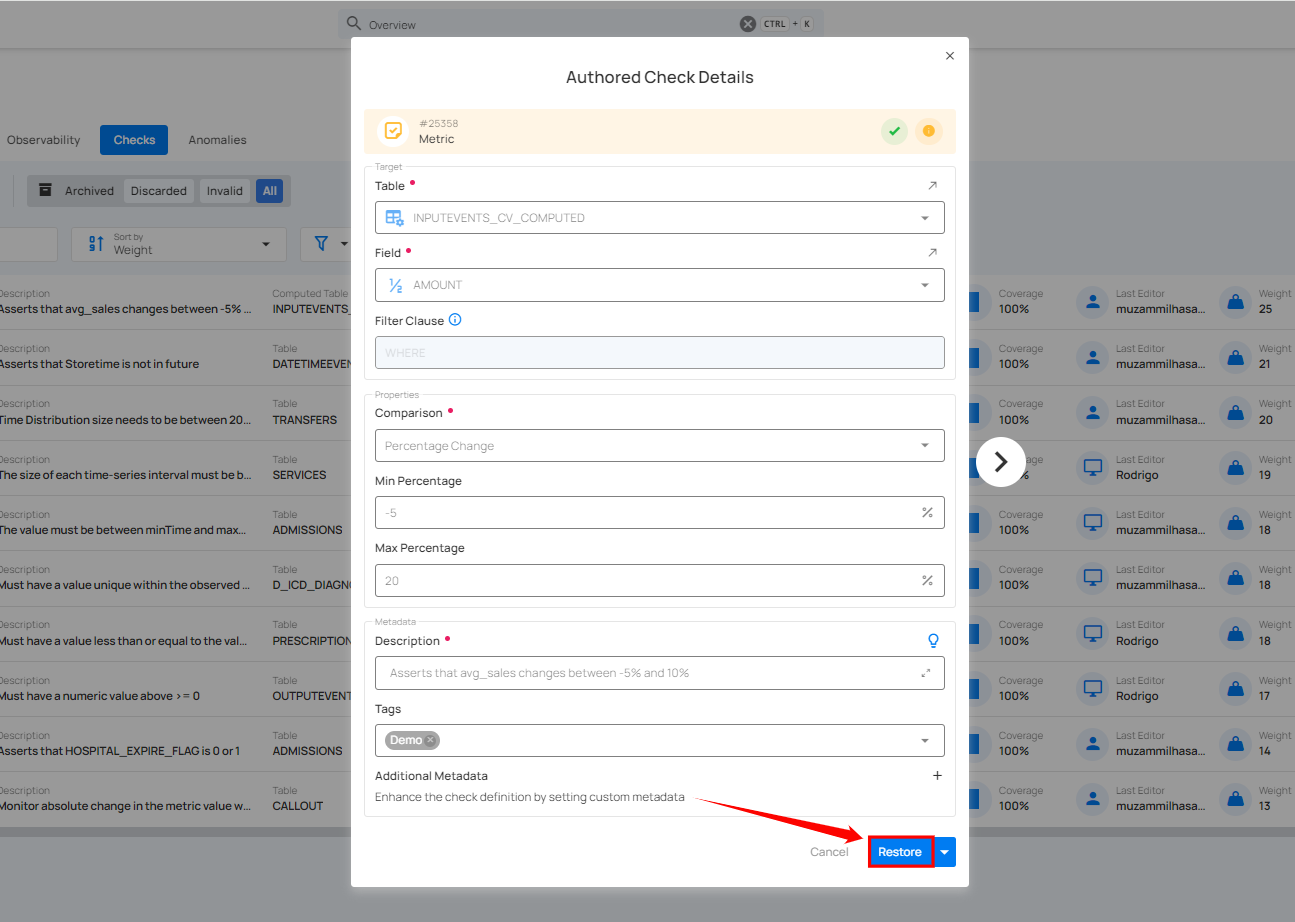The height and width of the screenshot is (922, 1295).
Task: Click 'Asserts that HOSPITAL_EXPIRE_FLAG is 0 or 1'
Action: coord(119,751)
